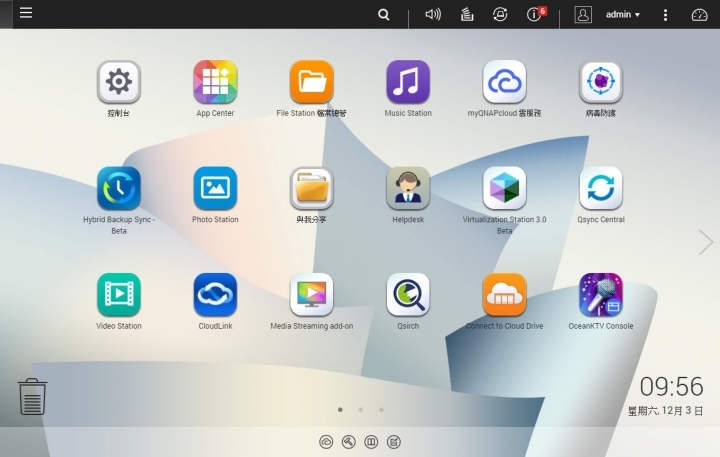
Task: Open external devices icon
Action: [500, 15]
